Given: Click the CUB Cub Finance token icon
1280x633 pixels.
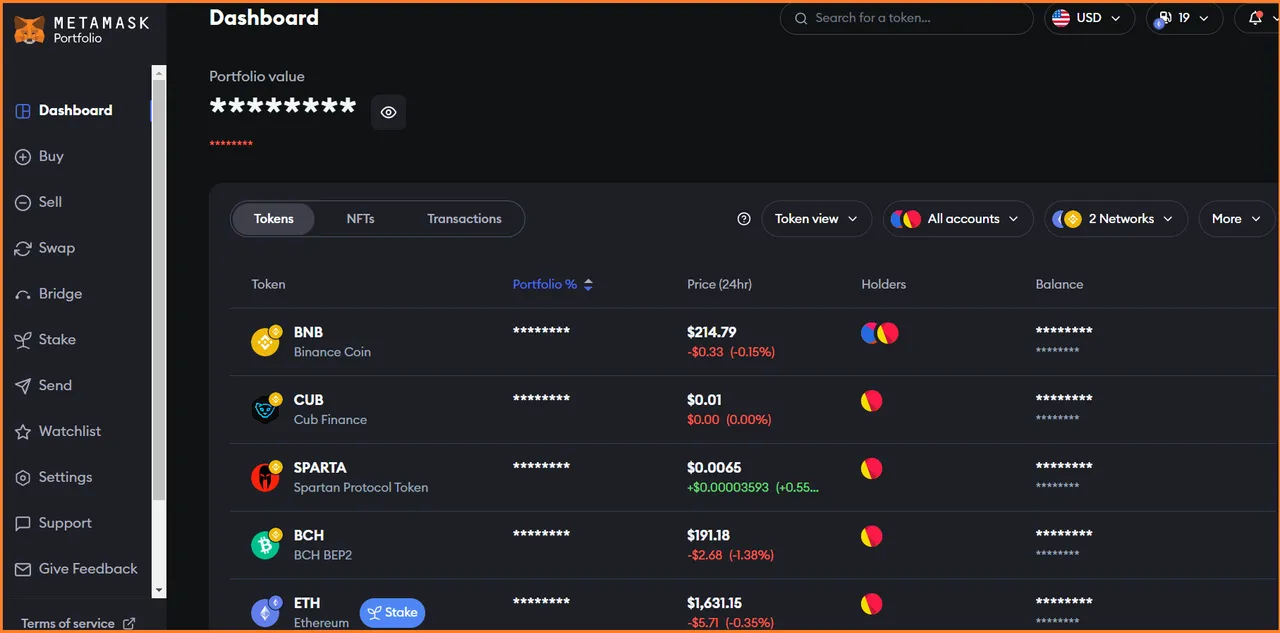Looking at the screenshot, I should coord(266,409).
